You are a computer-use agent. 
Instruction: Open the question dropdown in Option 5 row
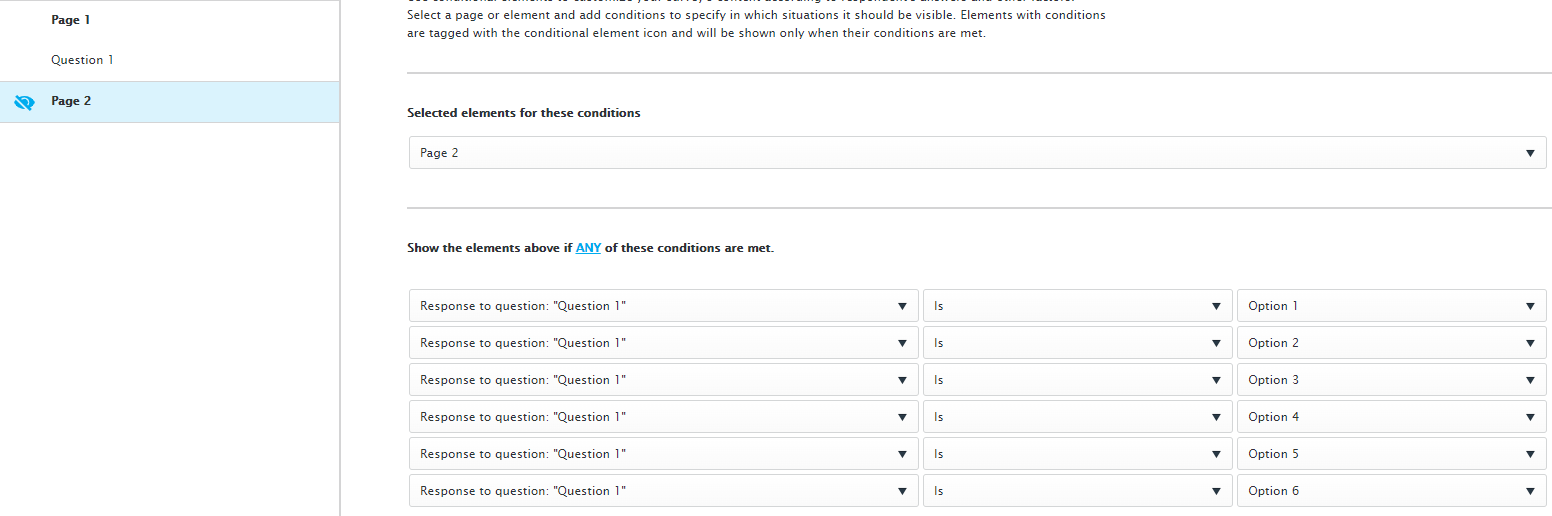[x=664, y=454]
